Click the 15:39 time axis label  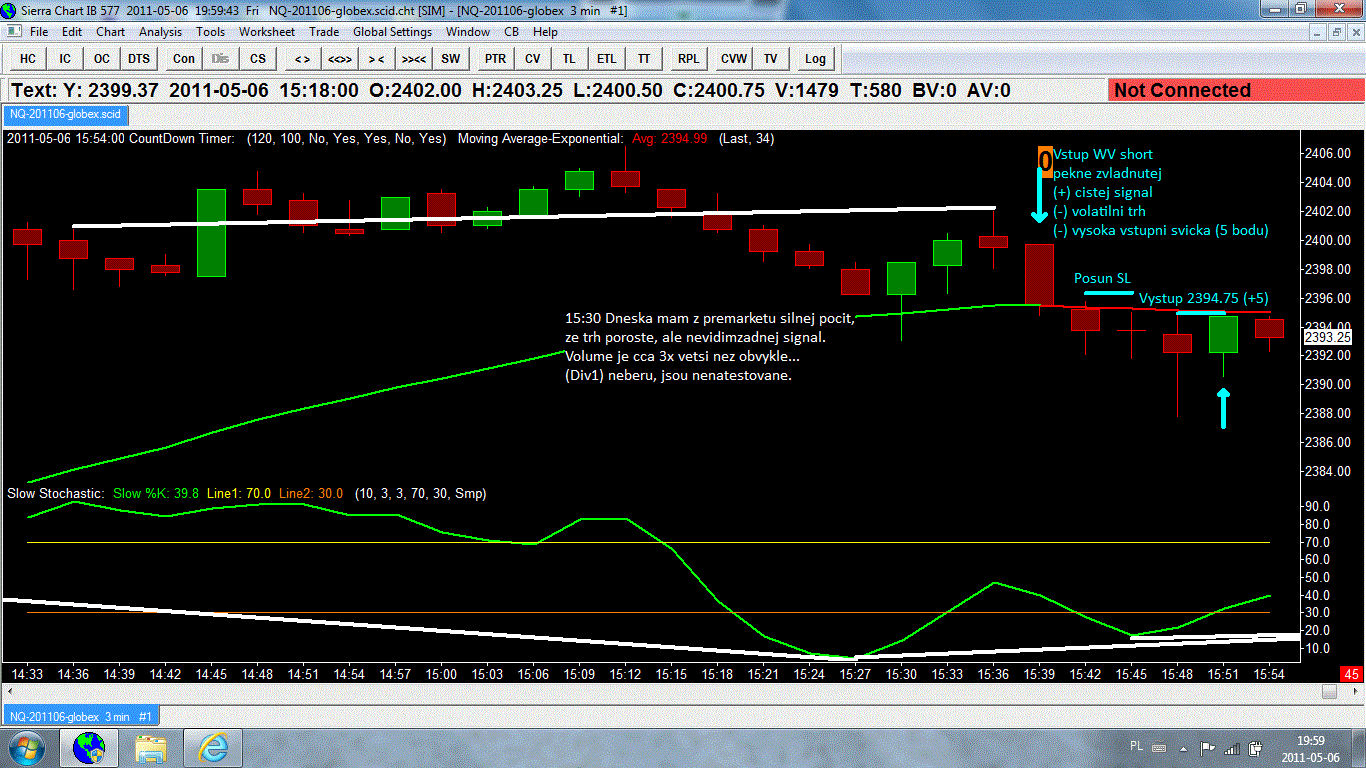coord(1039,675)
